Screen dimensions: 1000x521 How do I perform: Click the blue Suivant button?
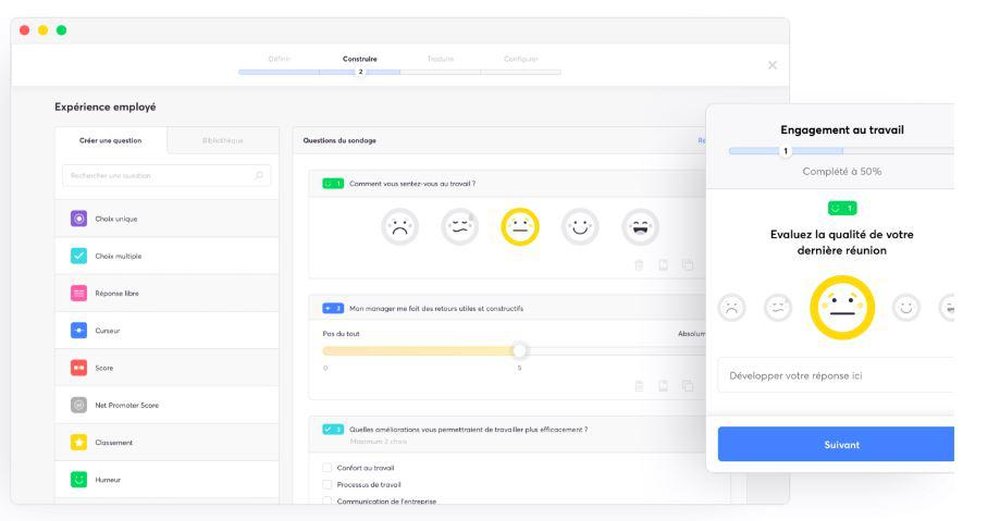point(836,444)
